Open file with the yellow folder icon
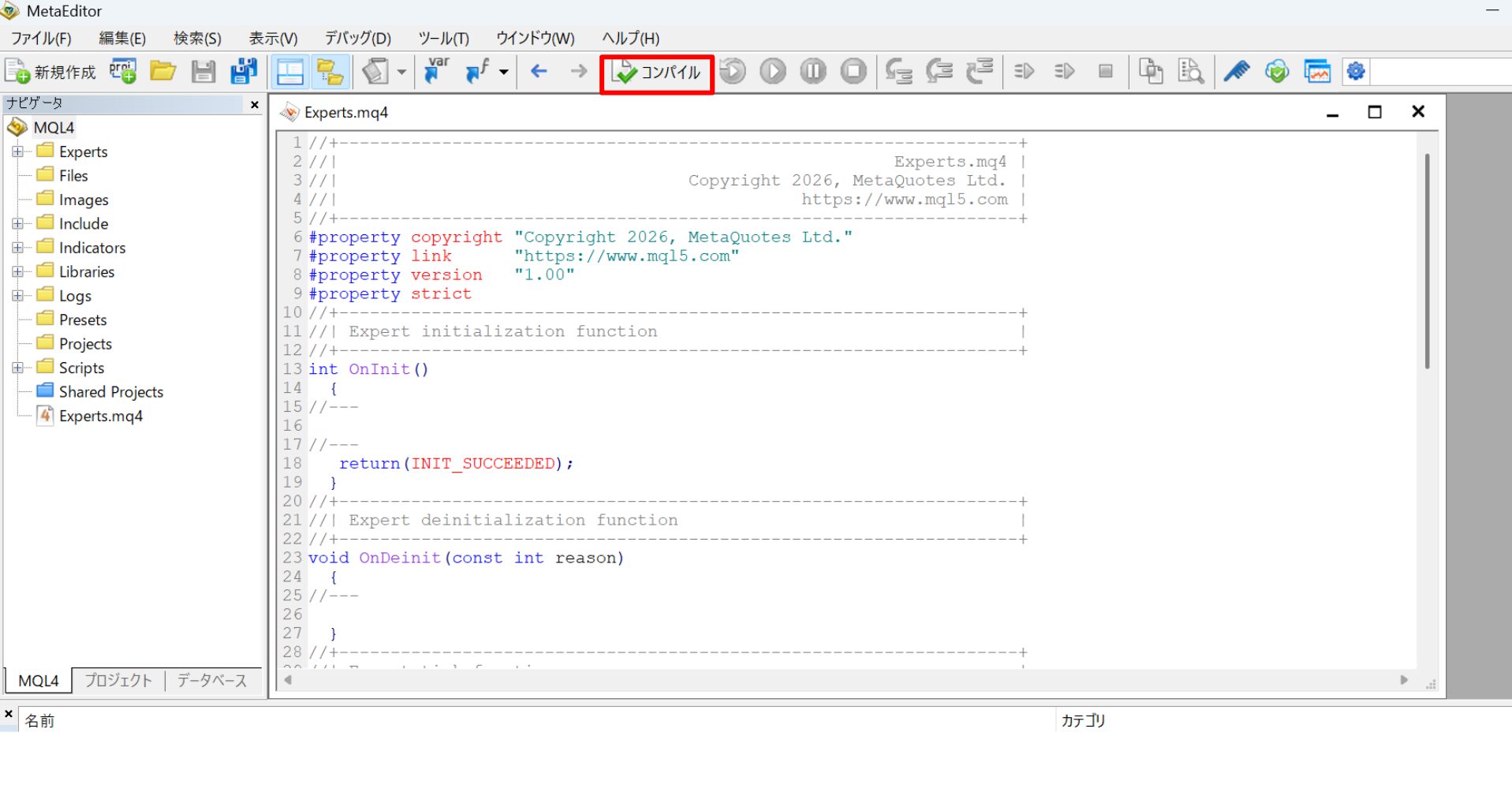1512x811 pixels. point(162,72)
